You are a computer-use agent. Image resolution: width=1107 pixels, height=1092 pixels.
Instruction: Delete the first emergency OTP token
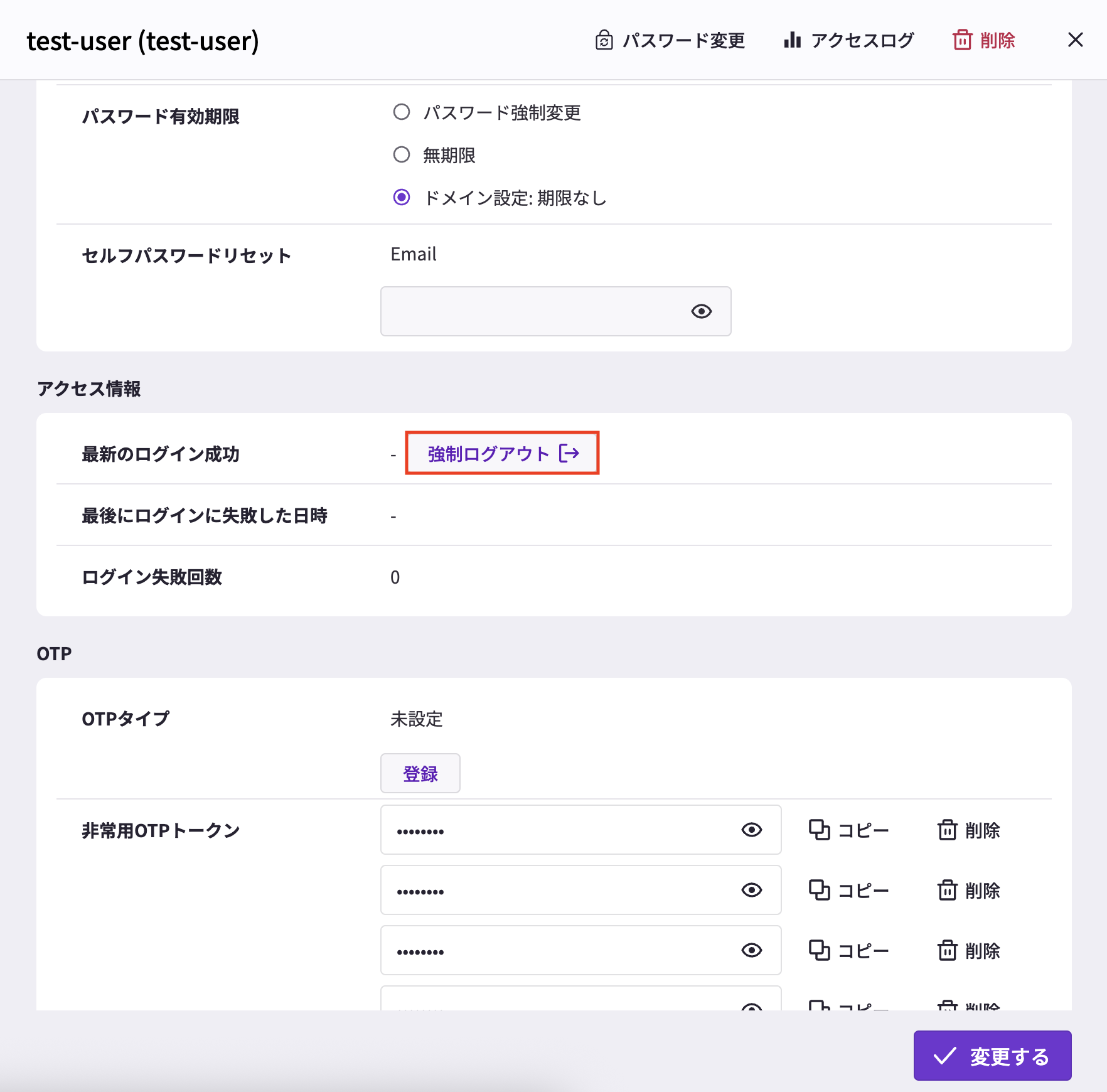pos(968,830)
